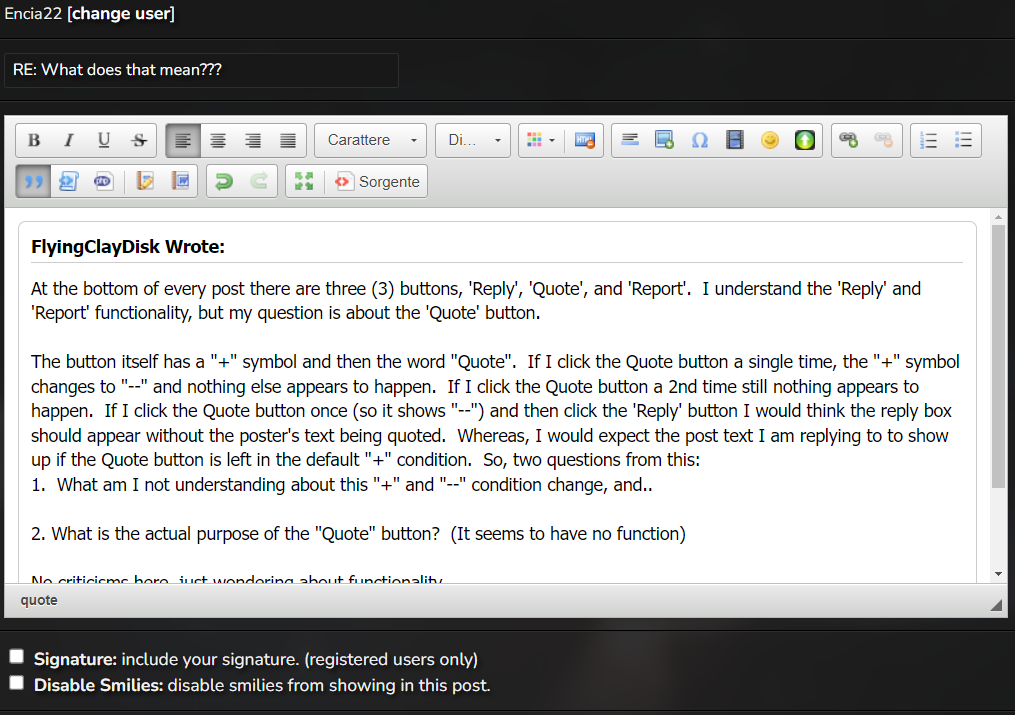Open the Di... font size dropdown
The image size is (1015, 715).
[x=473, y=140]
